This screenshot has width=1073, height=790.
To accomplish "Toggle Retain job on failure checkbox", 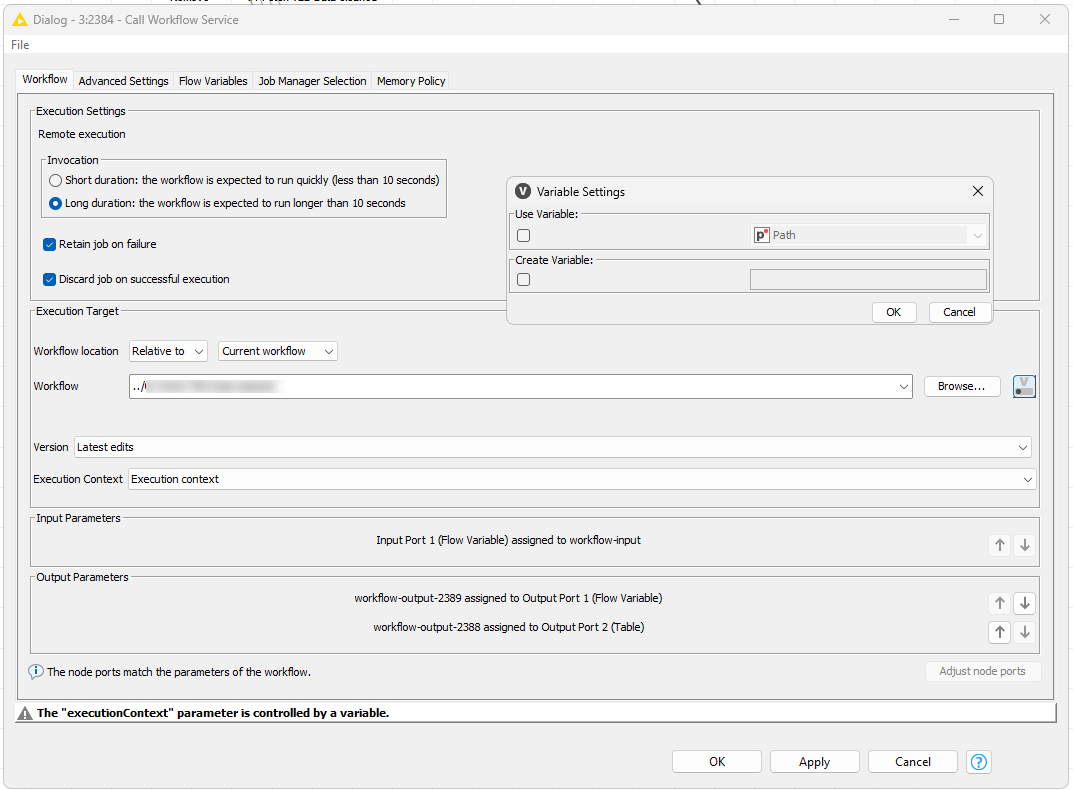I will 50,244.
